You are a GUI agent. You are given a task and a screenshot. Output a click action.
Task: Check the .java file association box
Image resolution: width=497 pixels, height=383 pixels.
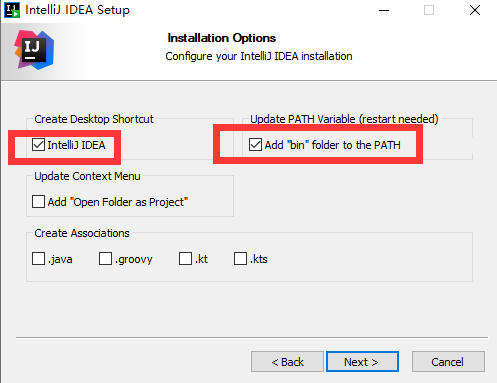[x=38, y=259]
